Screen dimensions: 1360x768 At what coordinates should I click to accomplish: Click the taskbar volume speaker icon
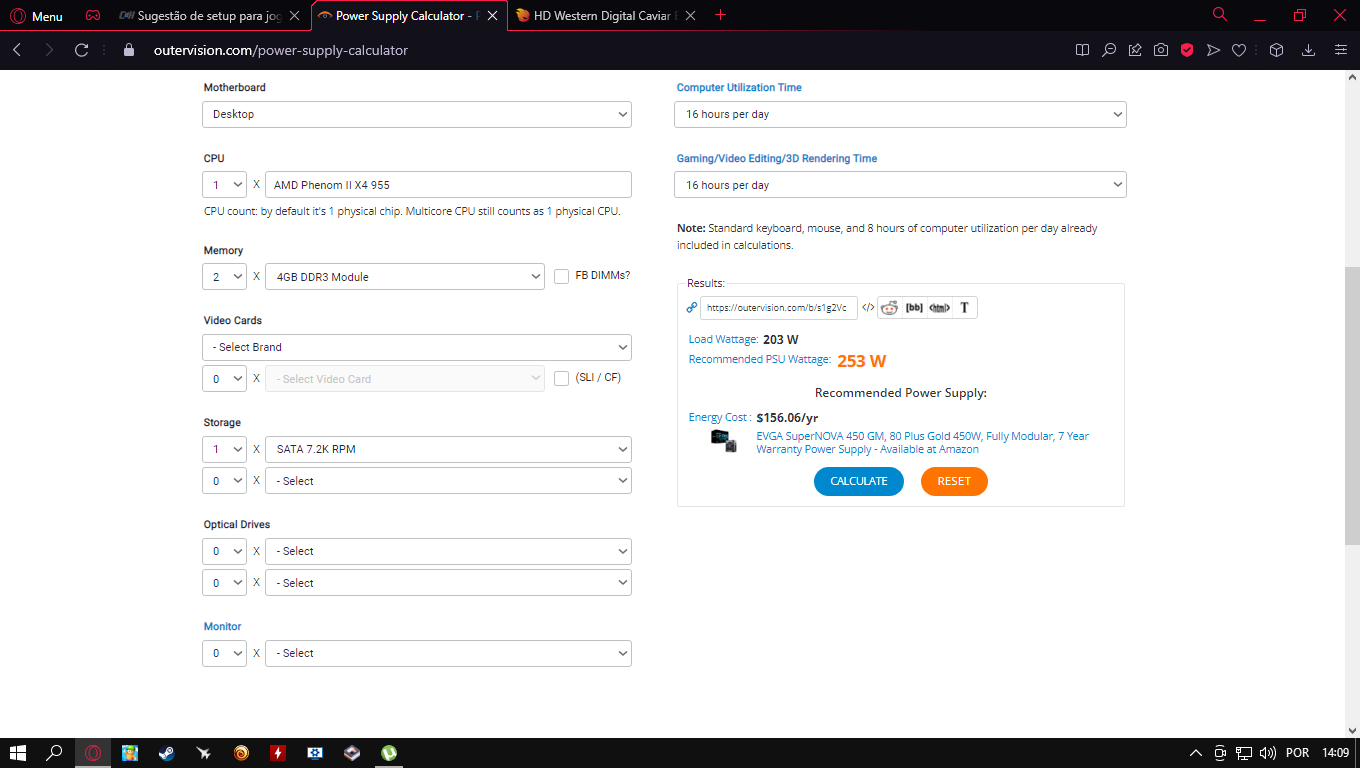(1268, 752)
